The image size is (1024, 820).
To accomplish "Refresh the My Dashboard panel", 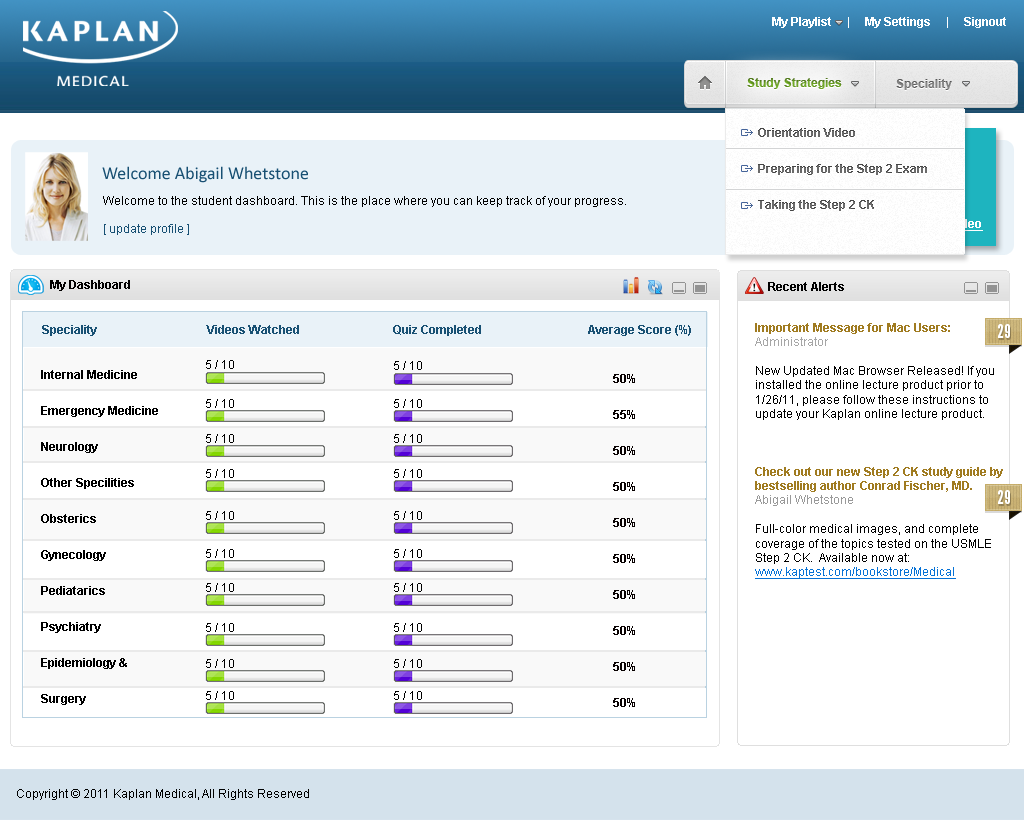I will [x=655, y=287].
